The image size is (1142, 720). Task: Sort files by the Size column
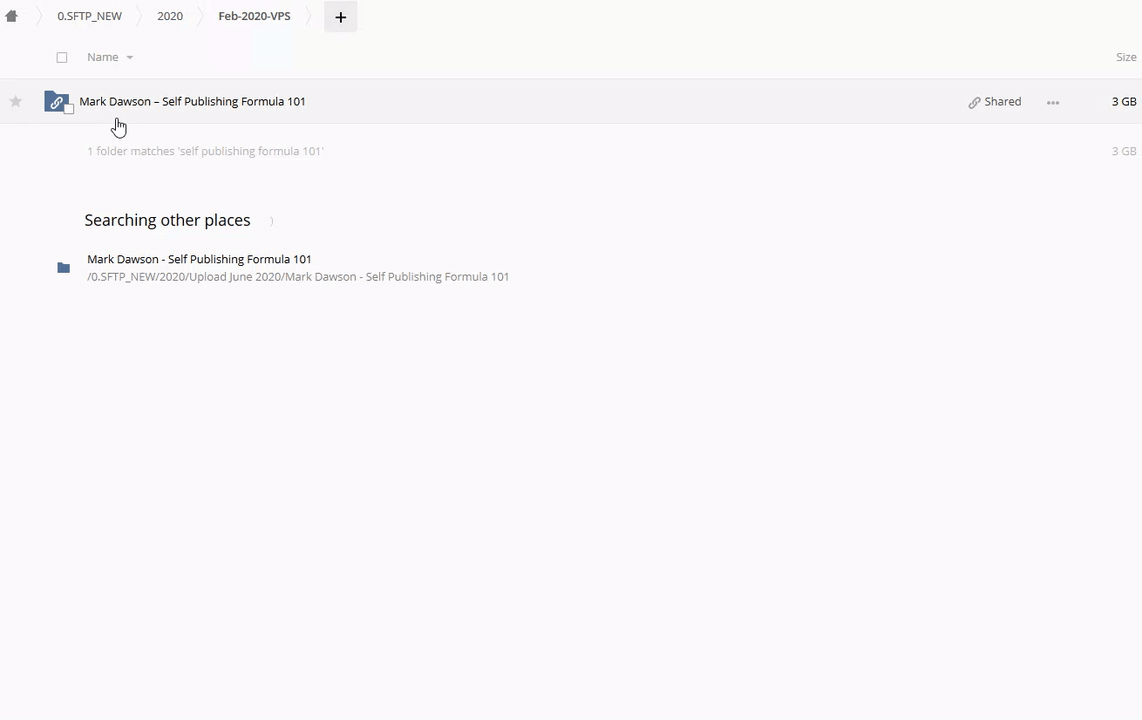[1126, 57]
